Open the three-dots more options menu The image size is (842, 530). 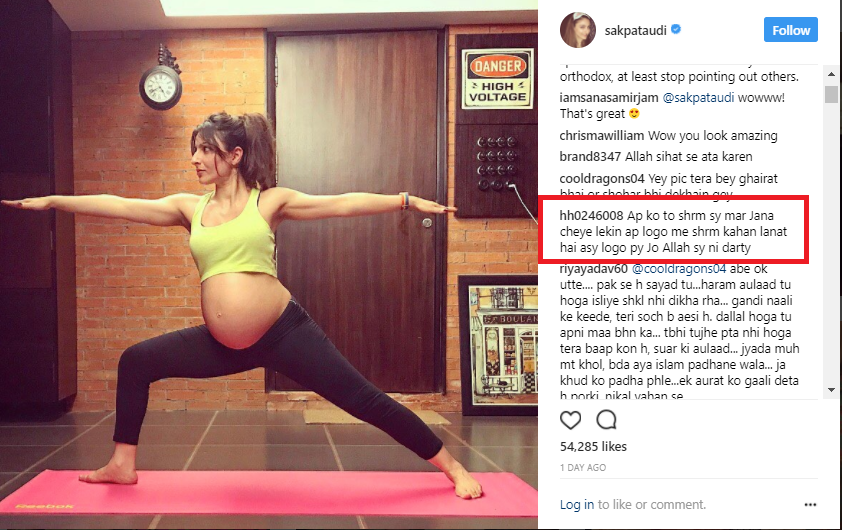click(810, 505)
